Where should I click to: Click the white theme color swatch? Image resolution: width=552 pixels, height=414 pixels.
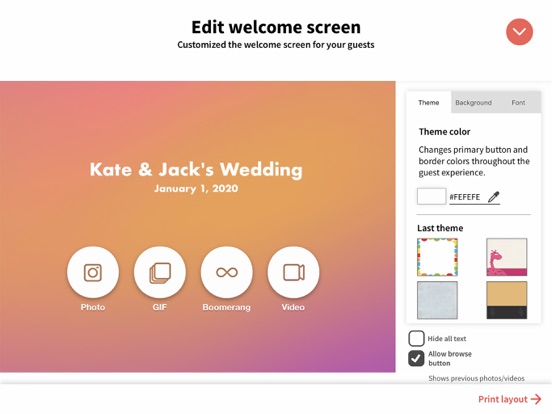432,196
